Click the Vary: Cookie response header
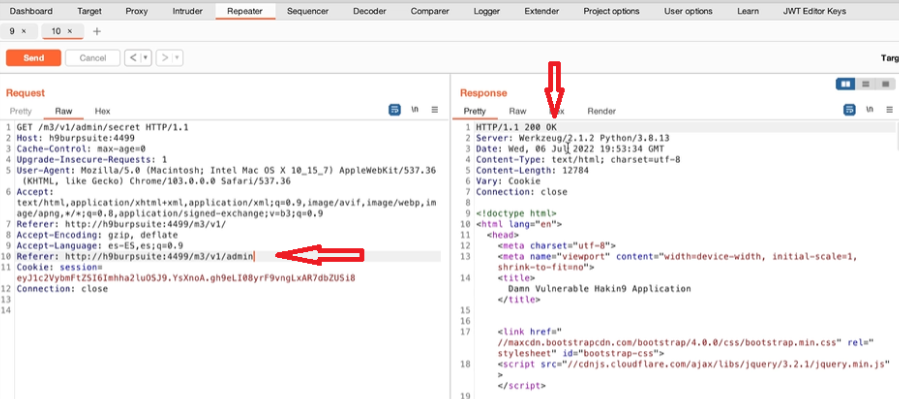899x399 pixels. (508, 181)
